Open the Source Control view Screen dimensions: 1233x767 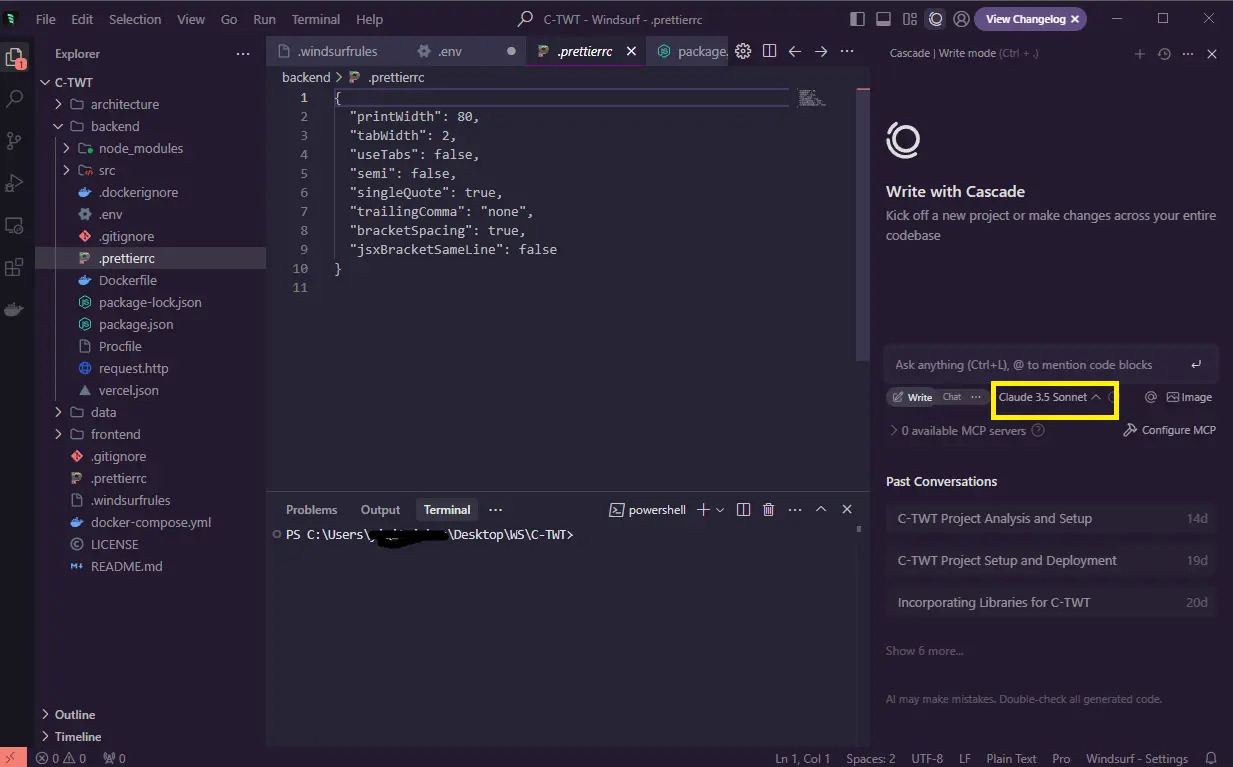[15, 141]
